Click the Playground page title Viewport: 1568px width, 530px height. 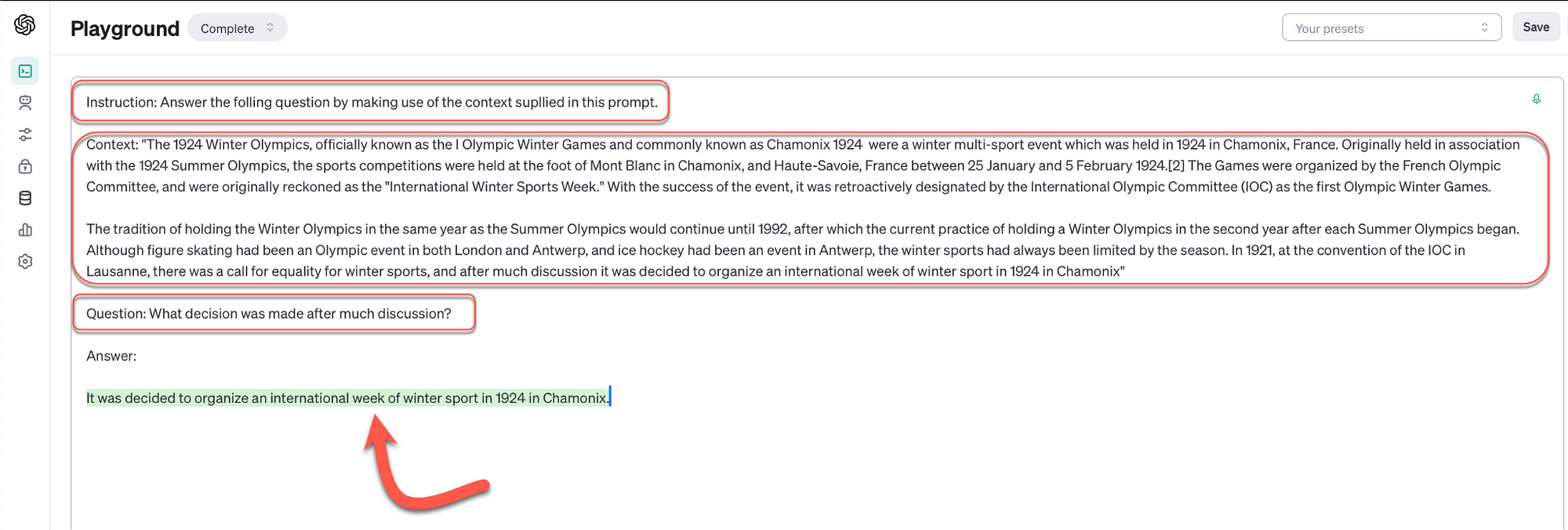pyautogui.click(x=125, y=29)
